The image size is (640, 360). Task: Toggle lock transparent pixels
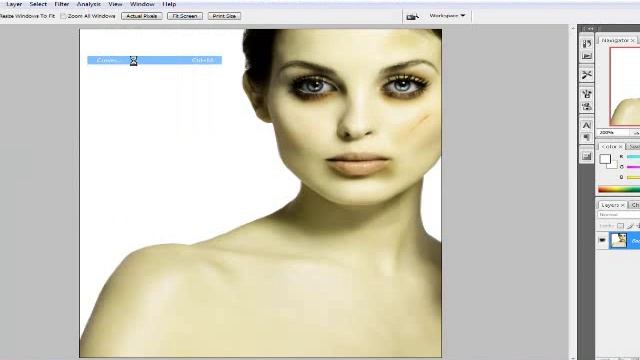620,226
